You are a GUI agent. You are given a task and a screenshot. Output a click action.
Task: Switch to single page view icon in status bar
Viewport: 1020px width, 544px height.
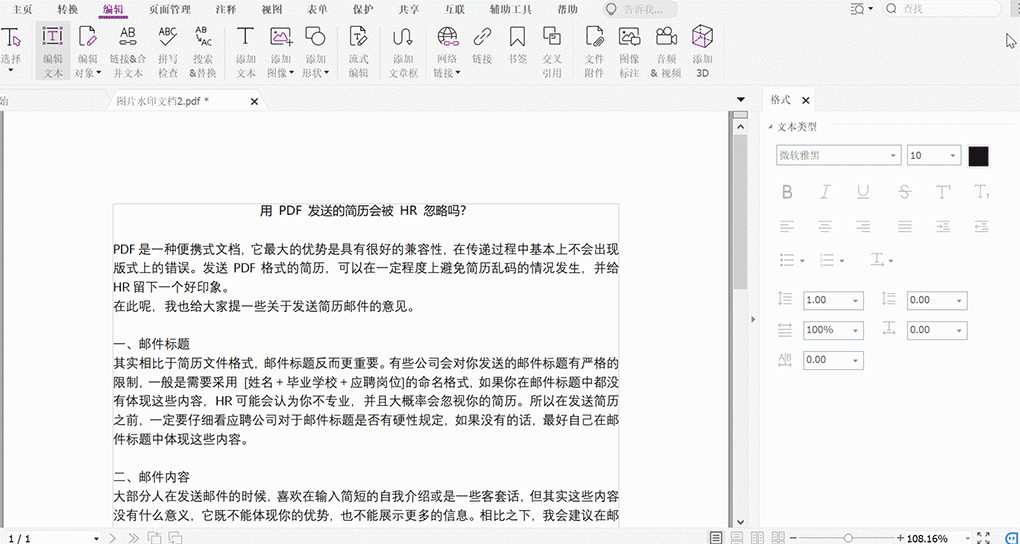click(x=716, y=538)
